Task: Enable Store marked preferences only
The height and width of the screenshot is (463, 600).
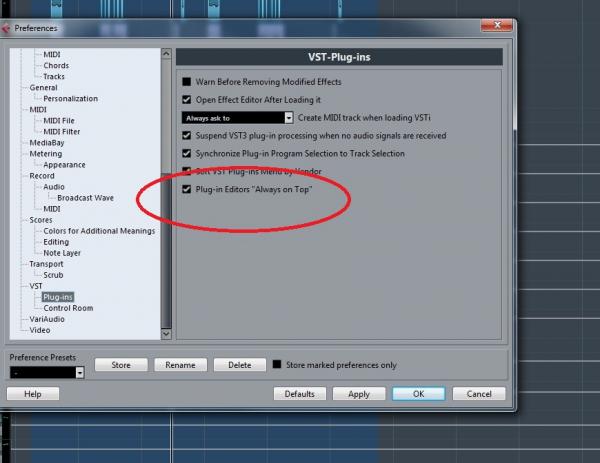Action: pyautogui.click(x=277, y=365)
